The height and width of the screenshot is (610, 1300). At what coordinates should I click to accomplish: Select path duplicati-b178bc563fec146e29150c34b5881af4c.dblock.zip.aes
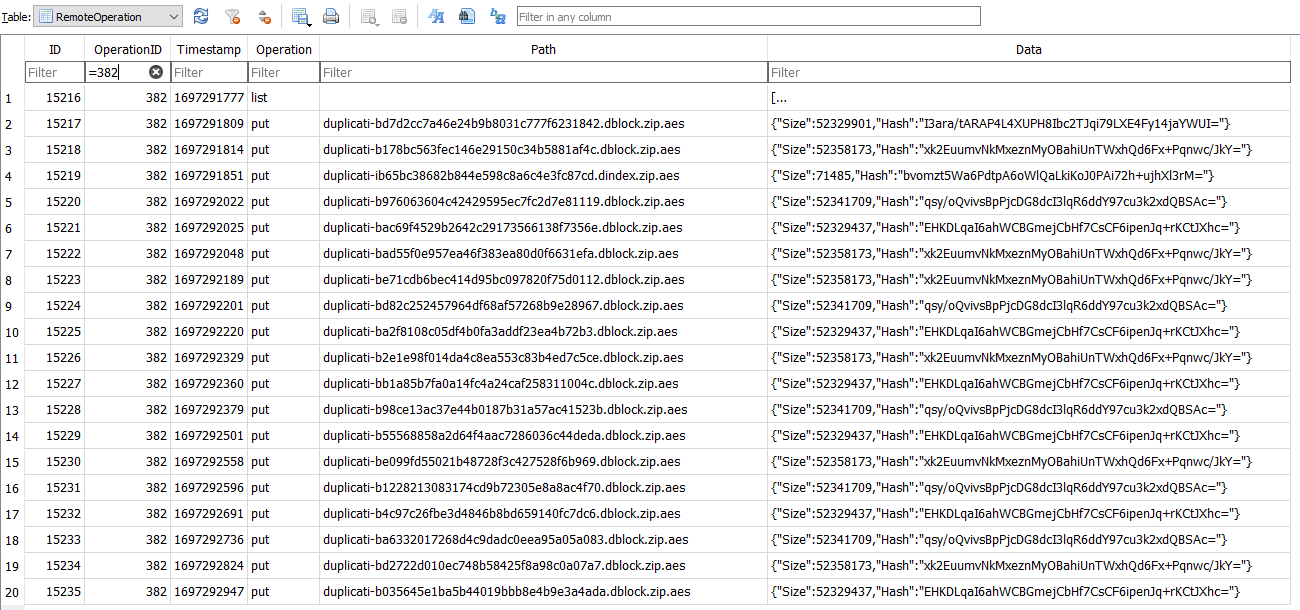pos(543,150)
